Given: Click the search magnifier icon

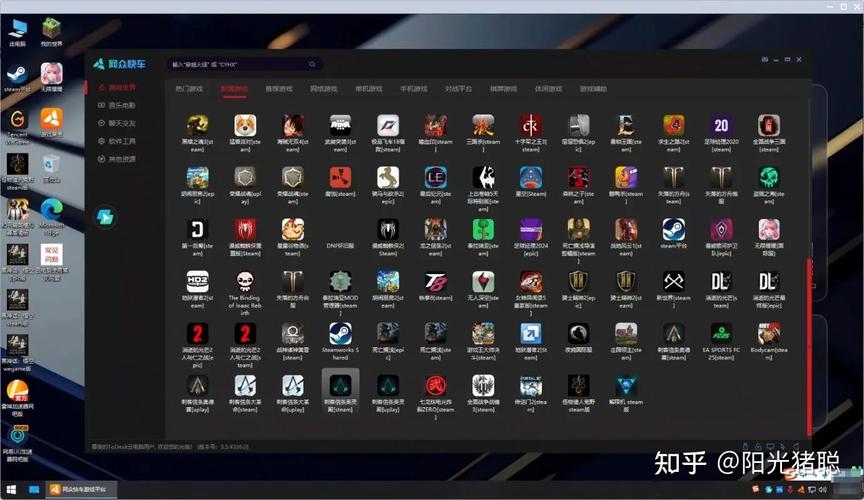Looking at the screenshot, I should tap(312, 64).
